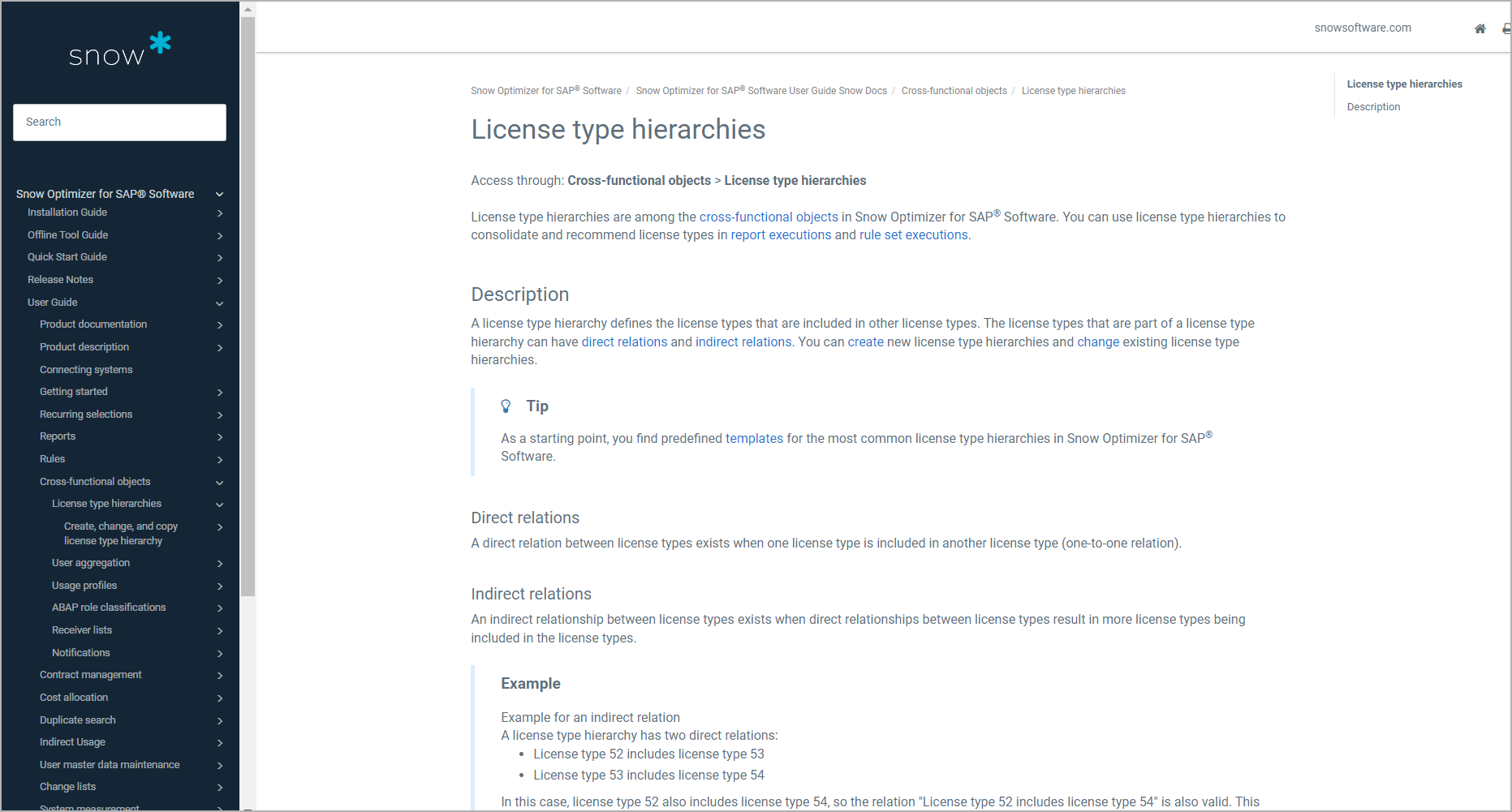Open User Guide Snow Docs breadcrumb
Image resolution: width=1512 pixels, height=812 pixels.
click(x=761, y=91)
